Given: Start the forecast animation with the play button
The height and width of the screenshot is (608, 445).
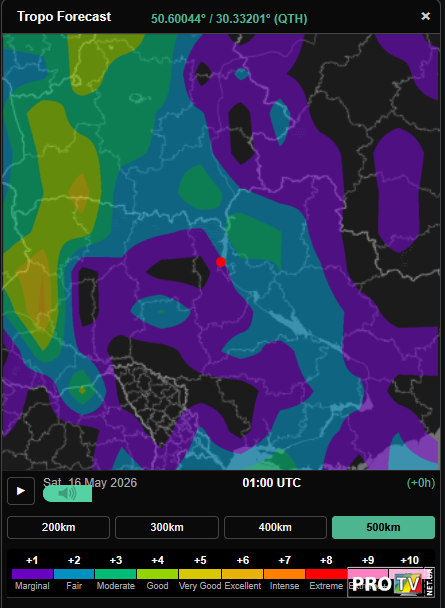Looking at the screenshot, I should tap(21, 491).
